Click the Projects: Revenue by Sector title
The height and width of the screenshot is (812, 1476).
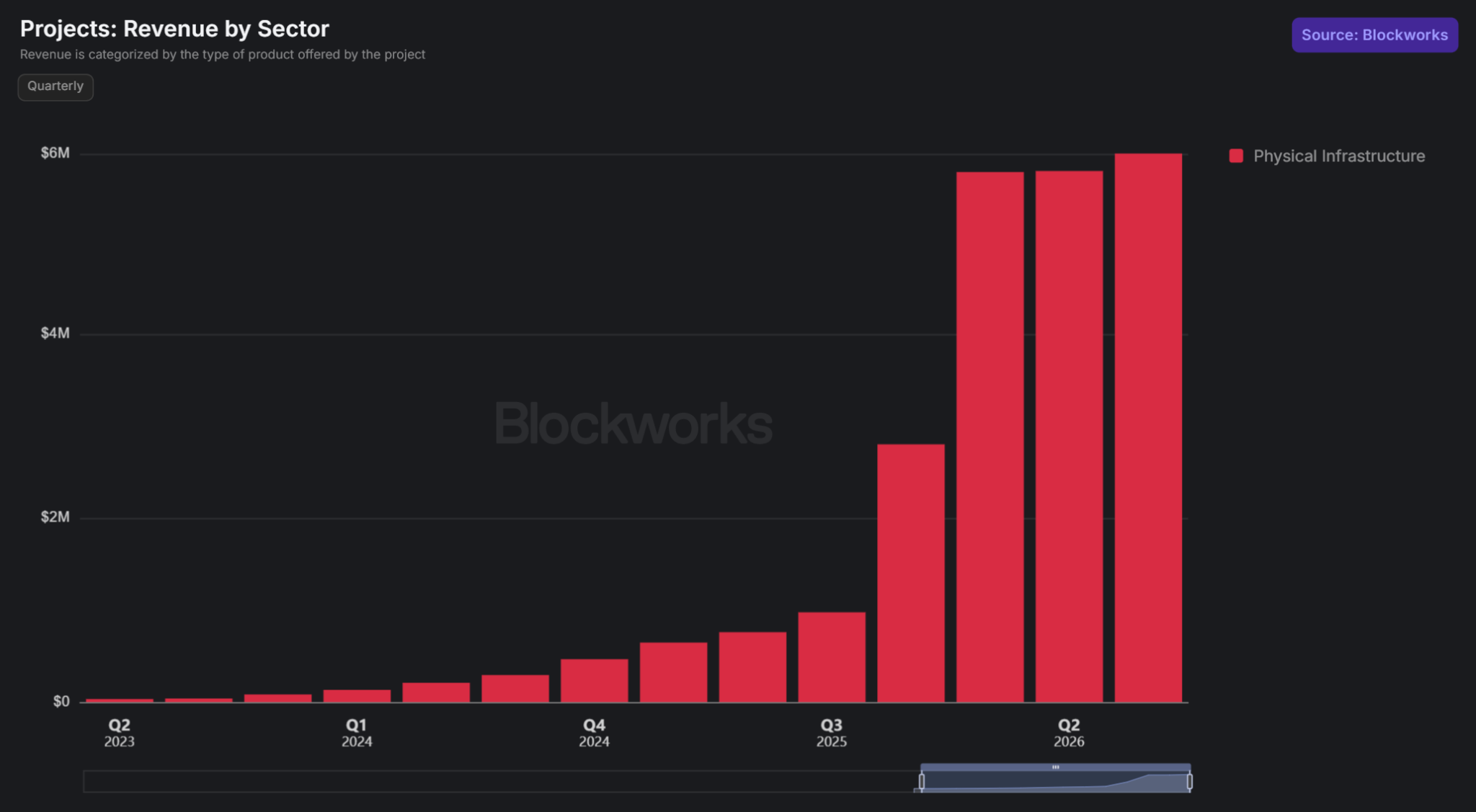[x=174, y=29]
